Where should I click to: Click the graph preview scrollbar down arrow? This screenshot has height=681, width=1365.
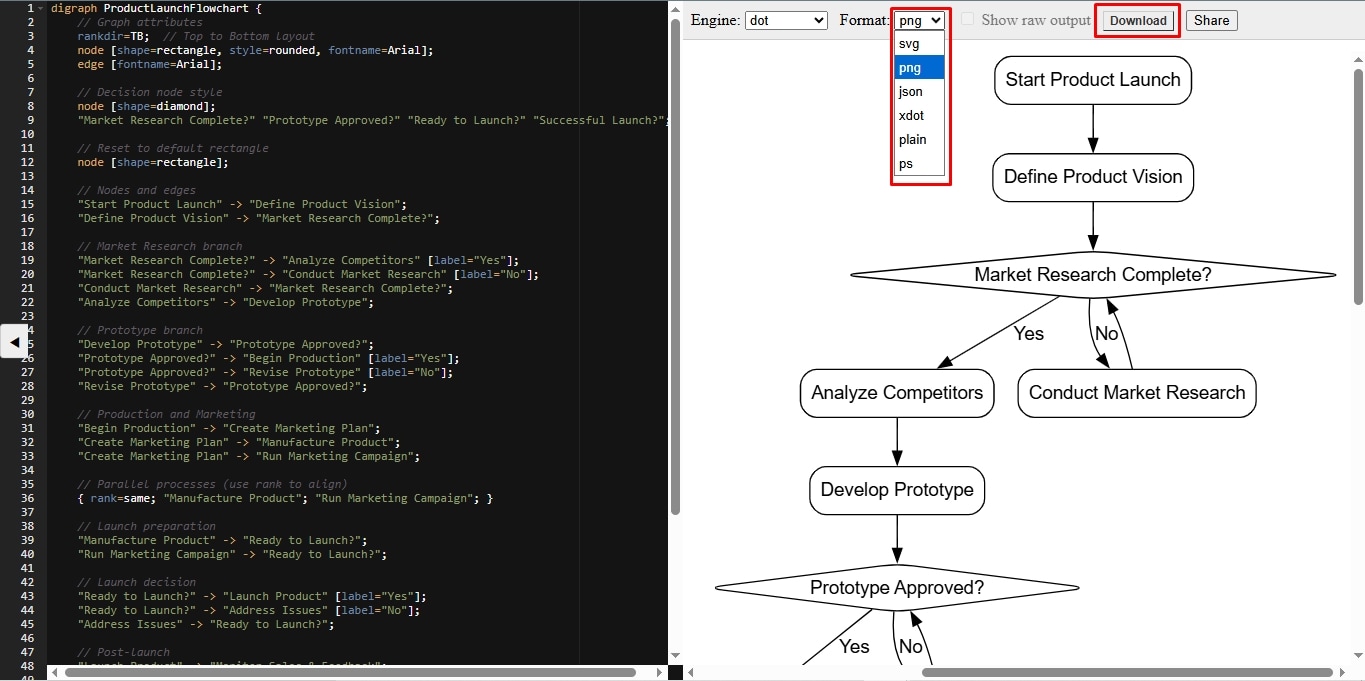1357,658
